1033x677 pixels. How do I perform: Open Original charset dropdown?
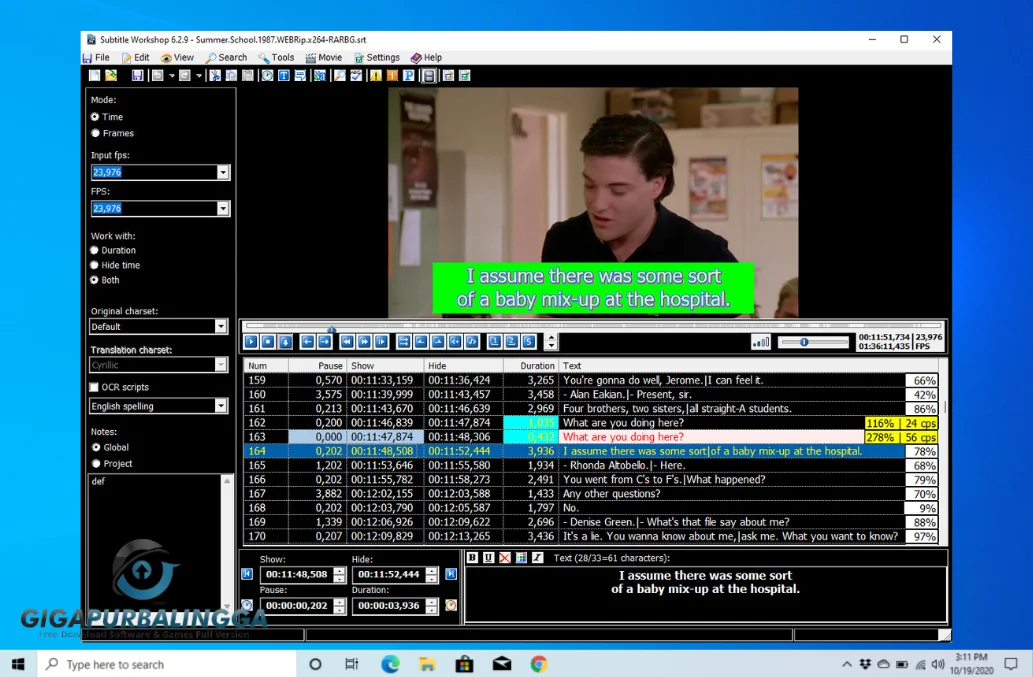(221, 327)
